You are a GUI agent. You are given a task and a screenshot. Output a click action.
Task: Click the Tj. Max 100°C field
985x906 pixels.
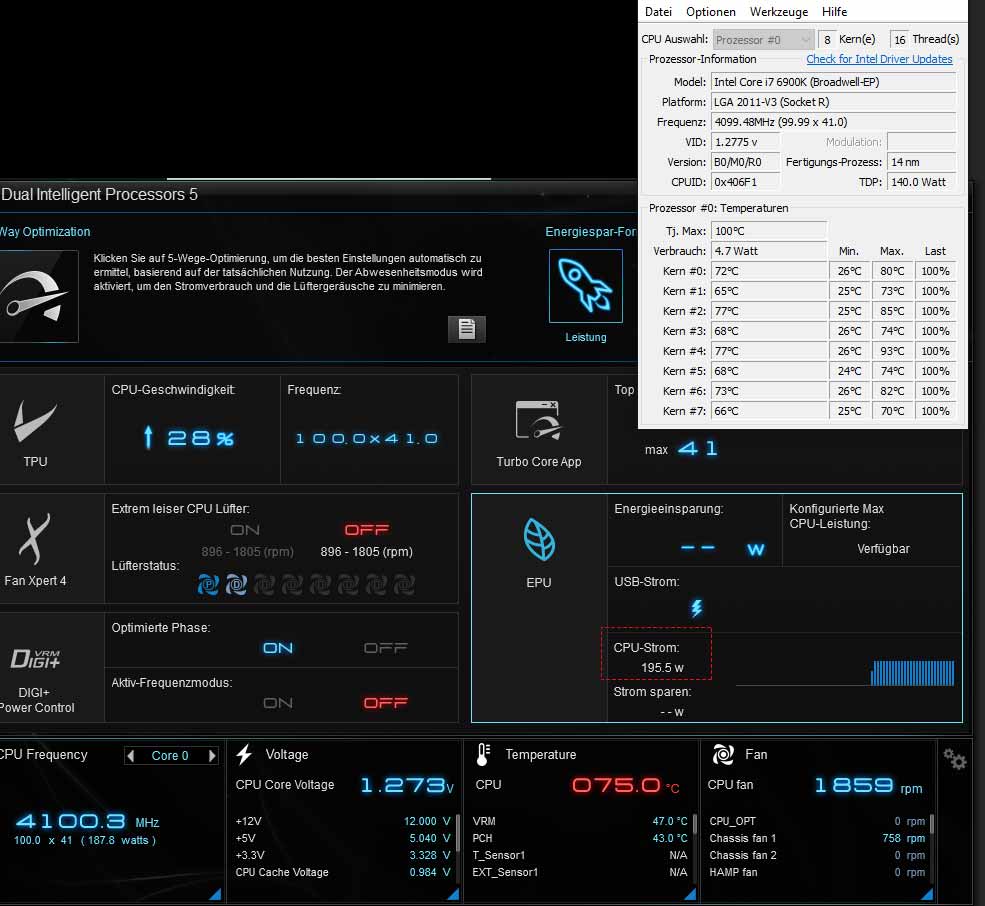coord(769,231)
